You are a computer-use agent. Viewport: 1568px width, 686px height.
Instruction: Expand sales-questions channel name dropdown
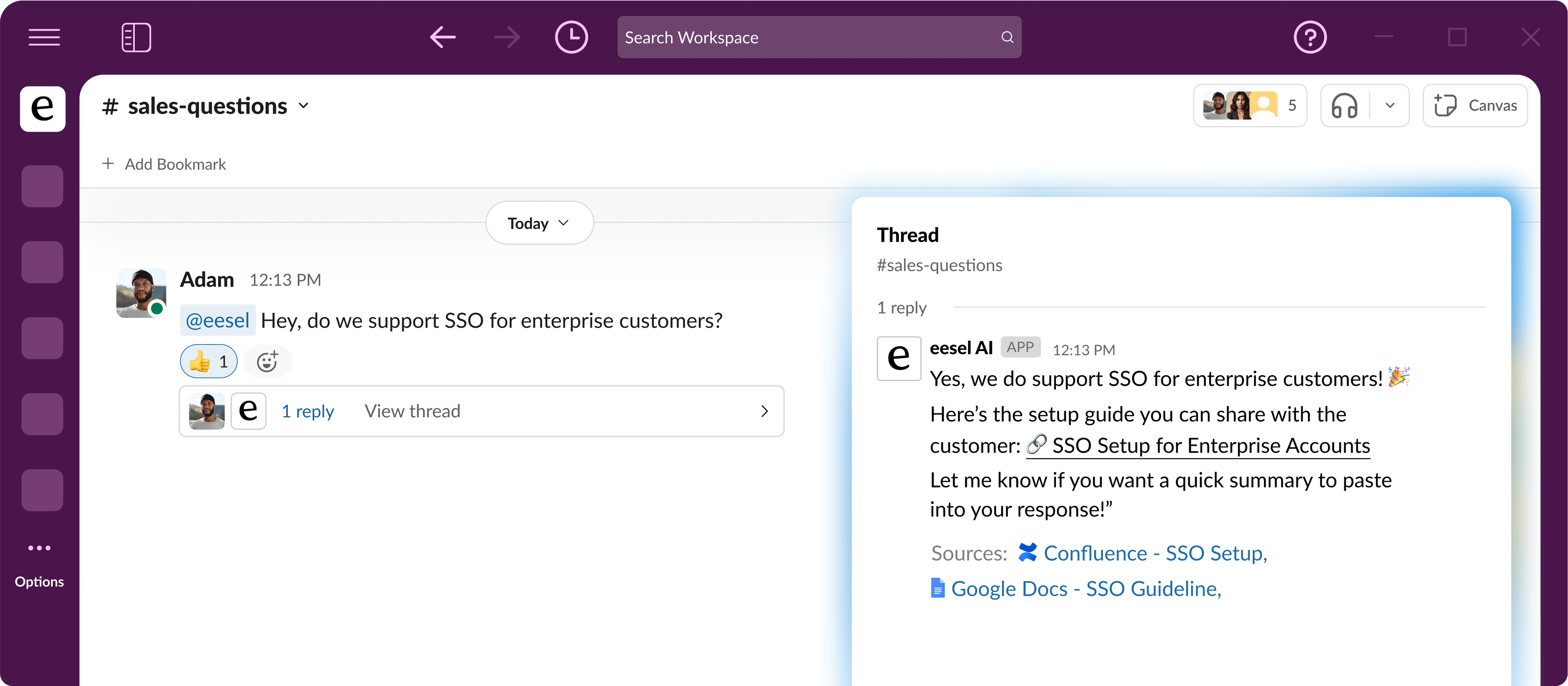(304, 106)
